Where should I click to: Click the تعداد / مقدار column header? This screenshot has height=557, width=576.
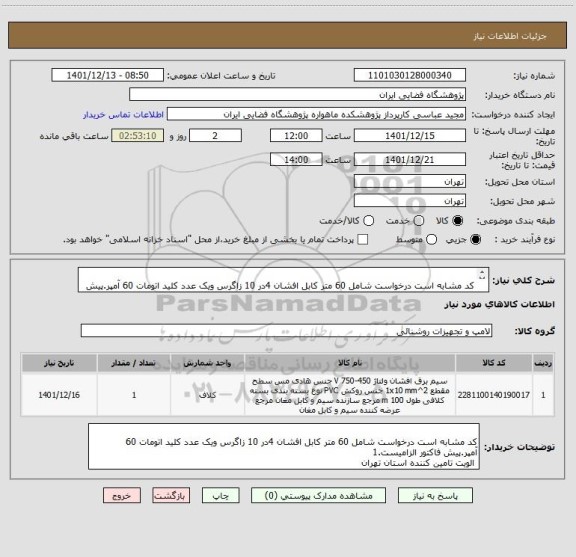[x=134, y=363]
